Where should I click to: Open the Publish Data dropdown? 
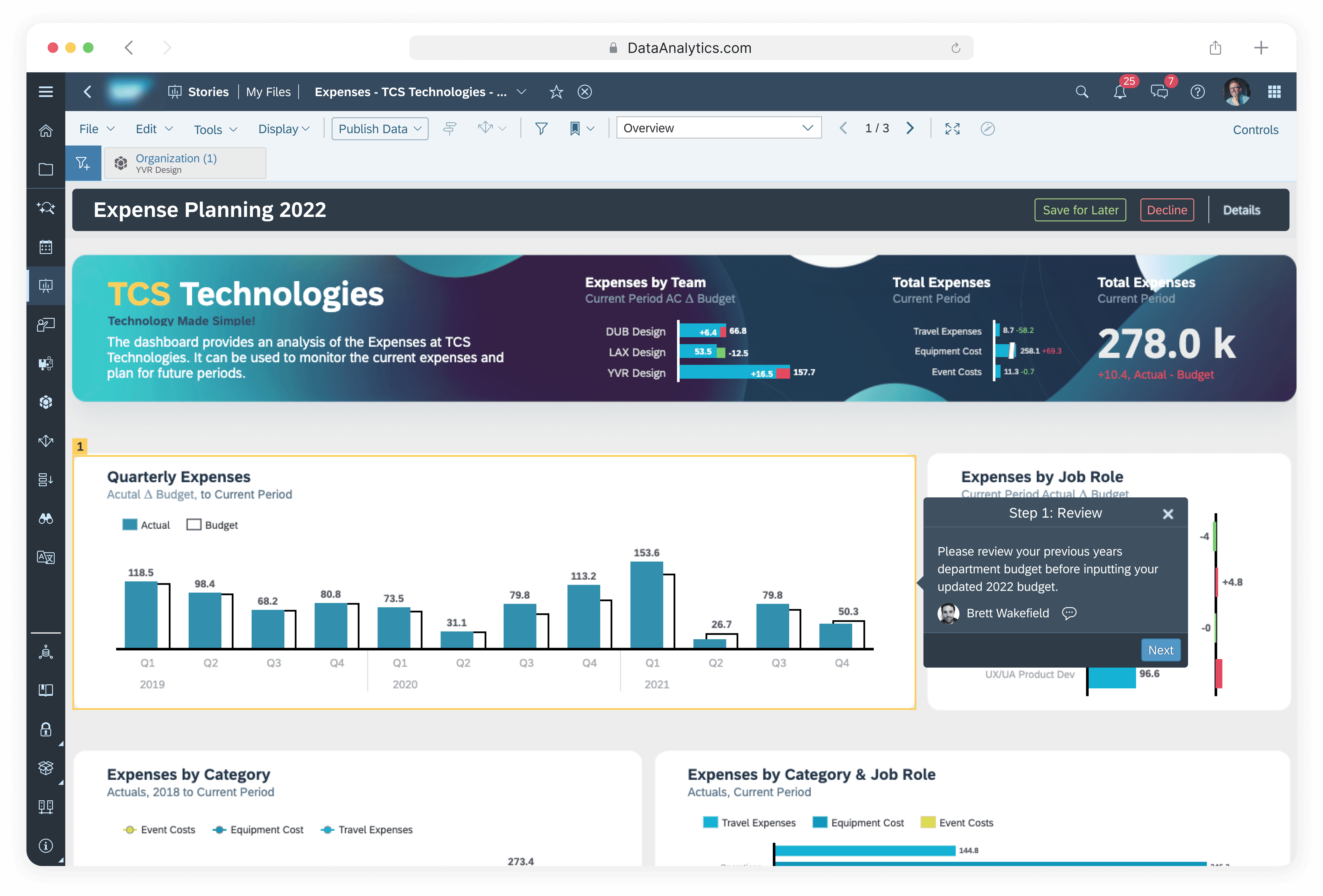[380, 129]
